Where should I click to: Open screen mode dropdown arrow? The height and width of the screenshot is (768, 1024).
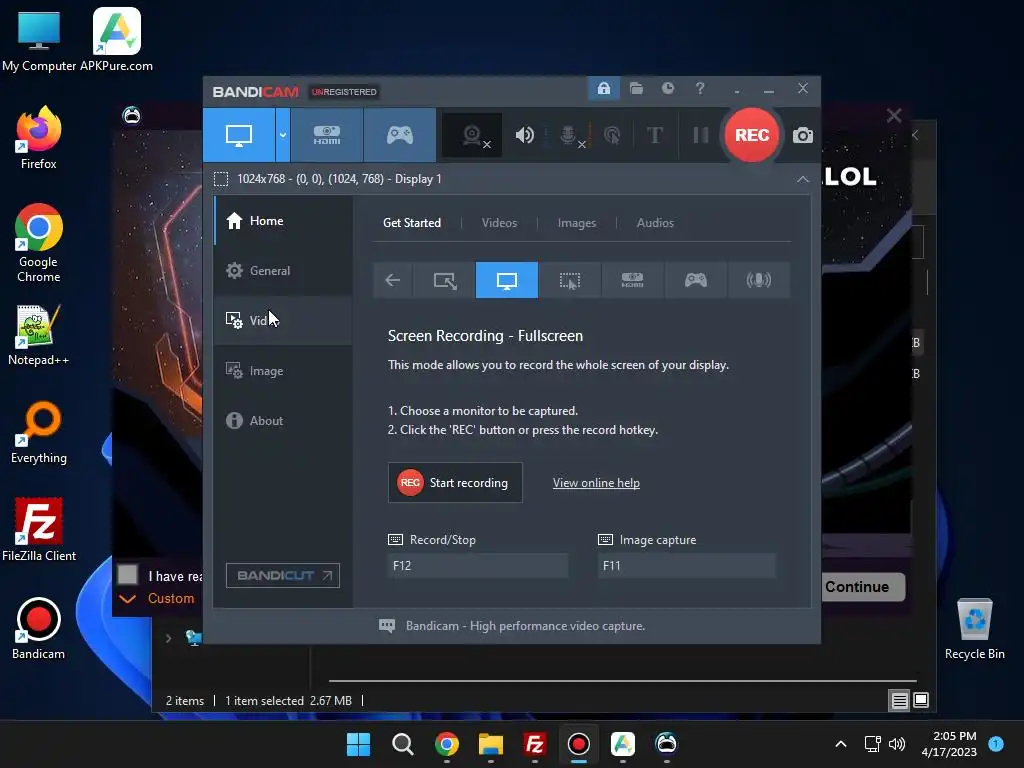coord(283,135)
